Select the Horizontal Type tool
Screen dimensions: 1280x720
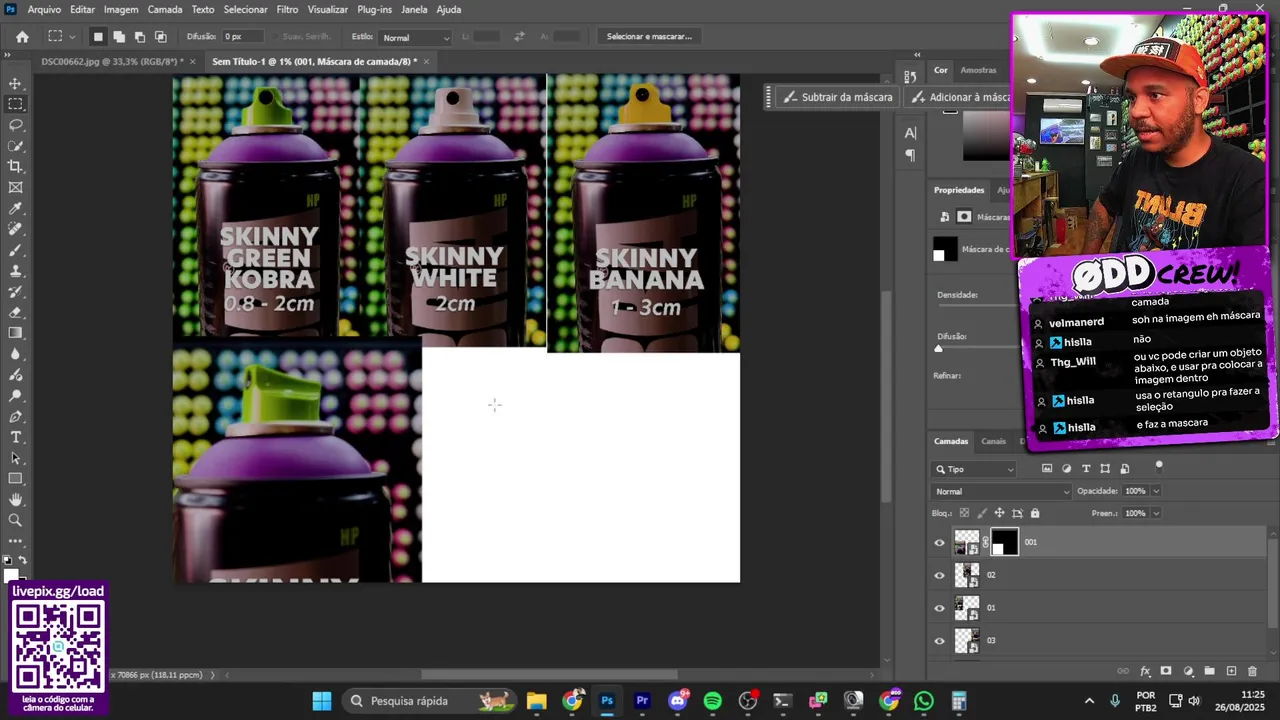[15, 438]
